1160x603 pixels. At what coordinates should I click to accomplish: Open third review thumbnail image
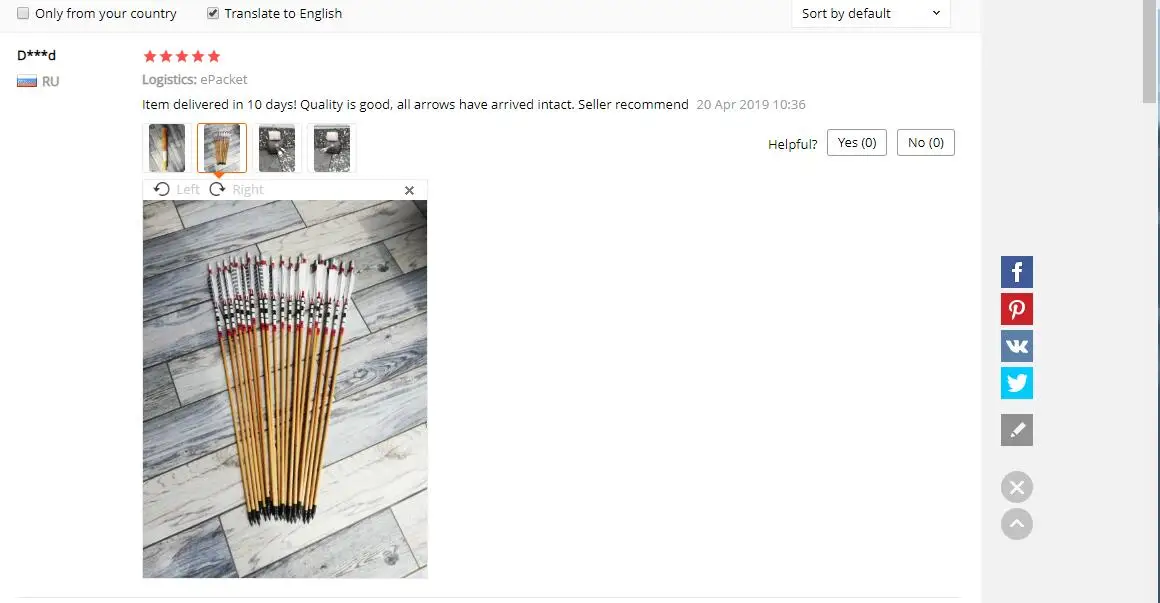[x=277, y=148]
